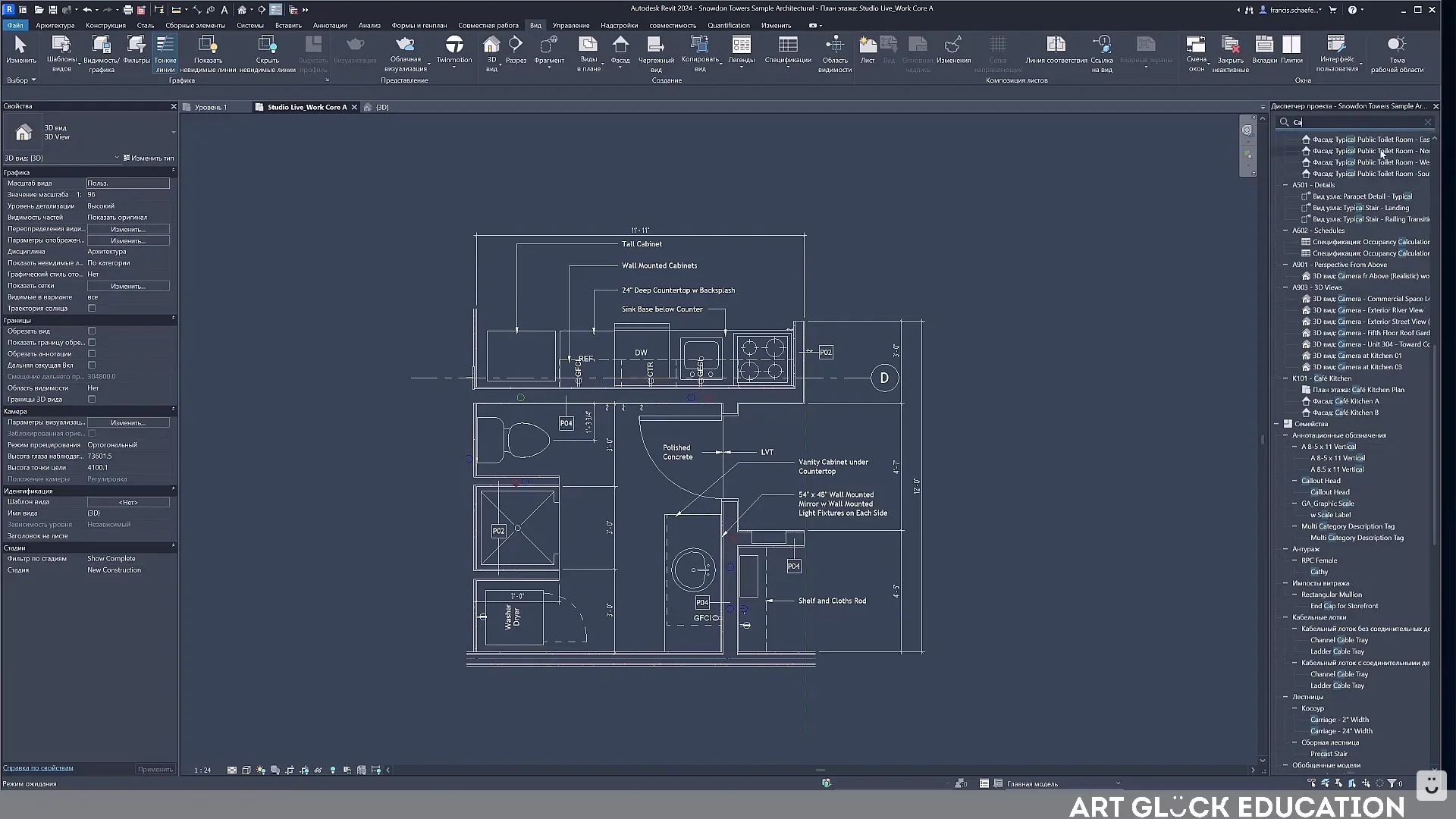Click Matchline (Линия соответствия)
1456x819 pixels.
(x=1056, y=50)
